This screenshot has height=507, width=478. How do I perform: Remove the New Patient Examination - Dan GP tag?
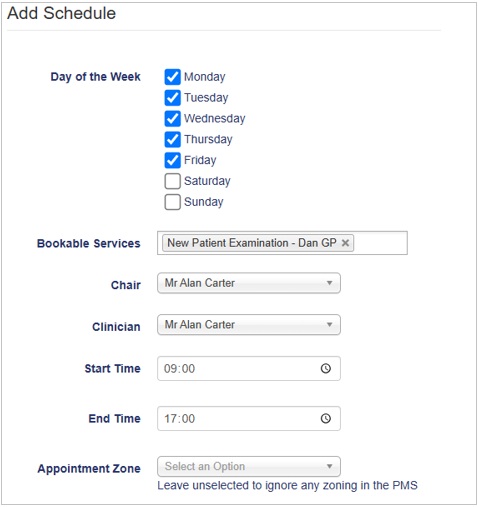[x=345, y=243]
